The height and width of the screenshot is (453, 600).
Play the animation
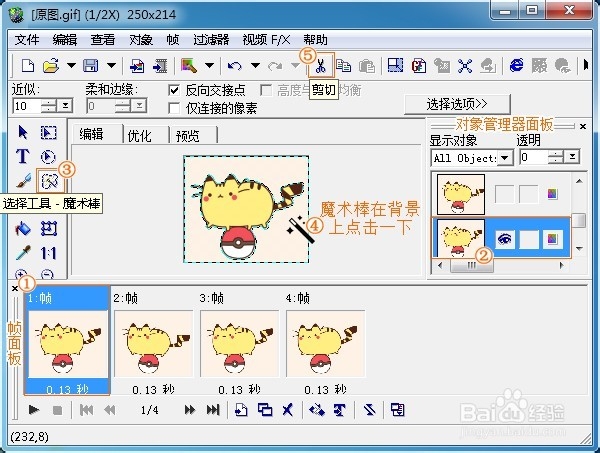click(x=34, y=410)
